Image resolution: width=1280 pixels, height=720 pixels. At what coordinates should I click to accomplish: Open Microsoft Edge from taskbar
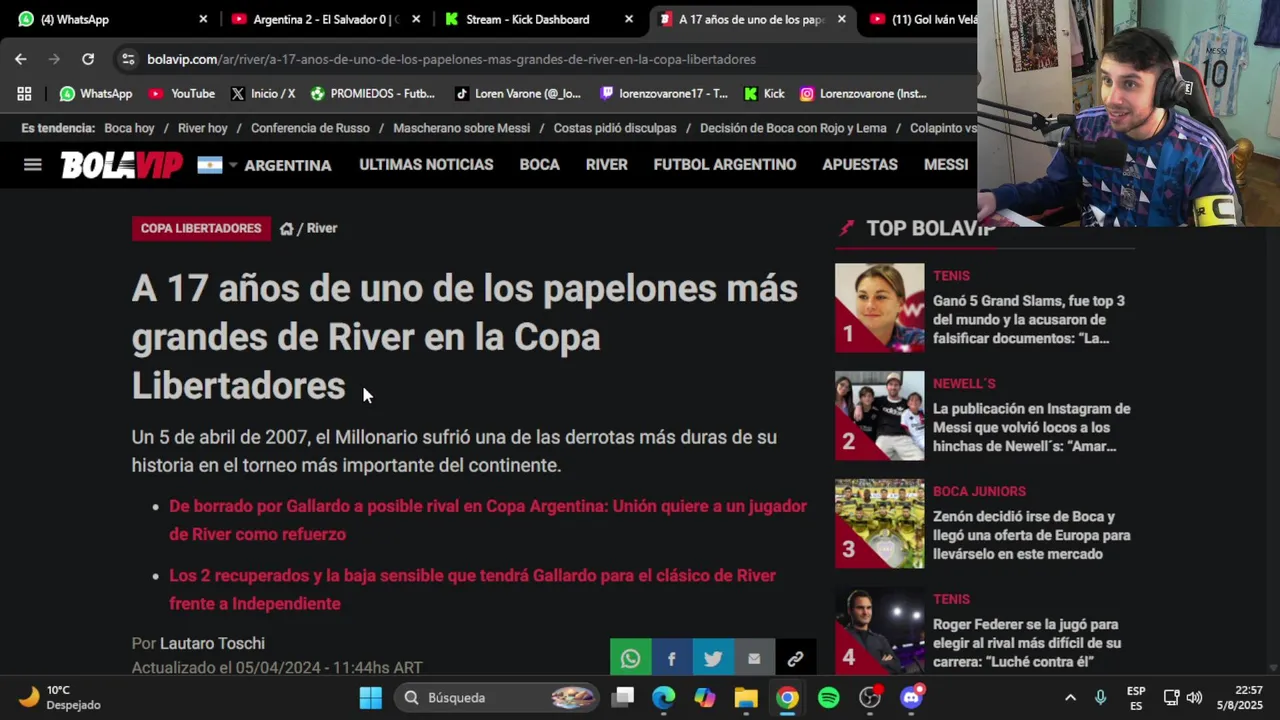pyautogui.click(x=664, y=697)
